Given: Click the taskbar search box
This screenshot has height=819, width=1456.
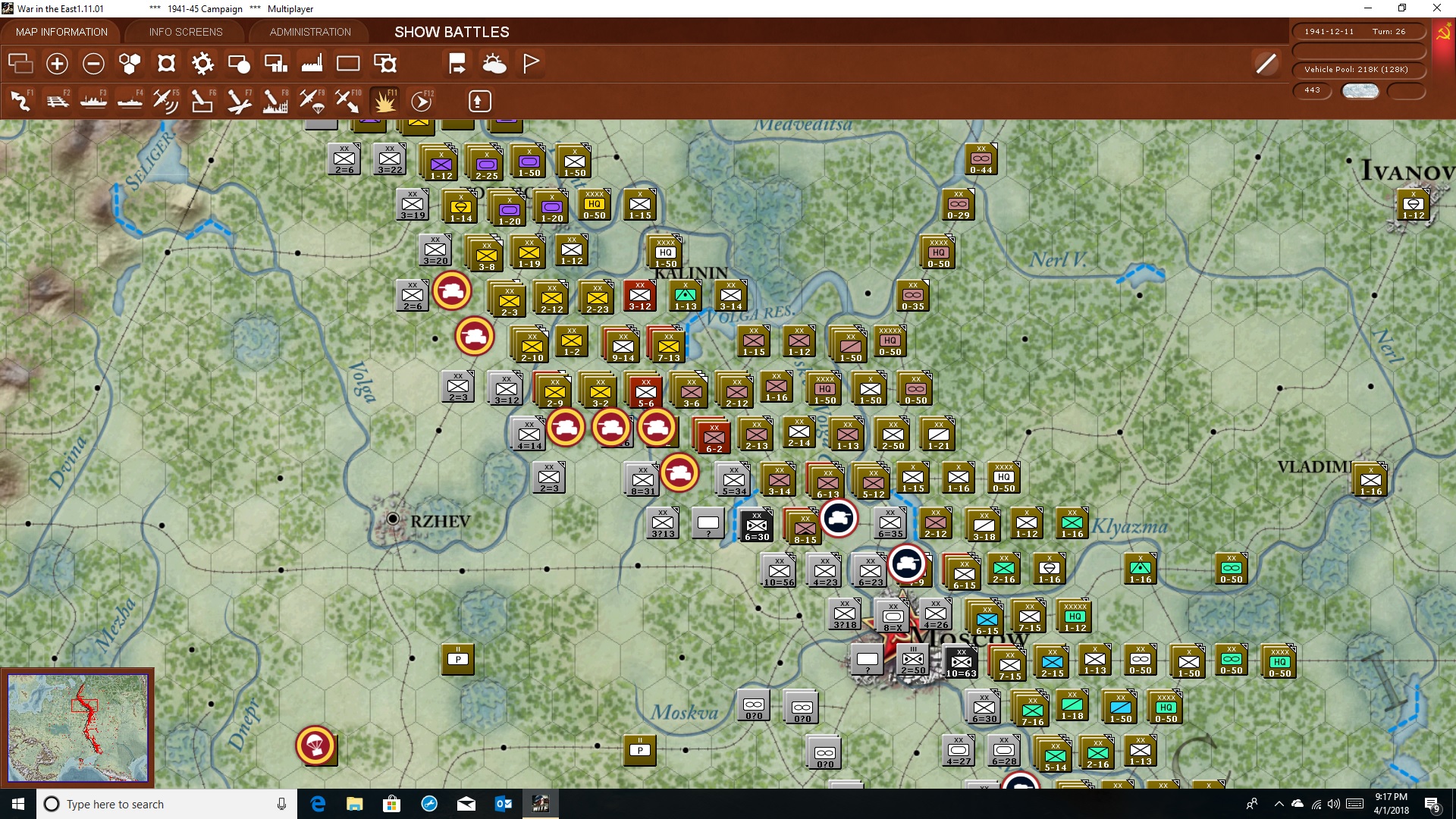Looking at the screenshot, I should click(x=167, y=804).
